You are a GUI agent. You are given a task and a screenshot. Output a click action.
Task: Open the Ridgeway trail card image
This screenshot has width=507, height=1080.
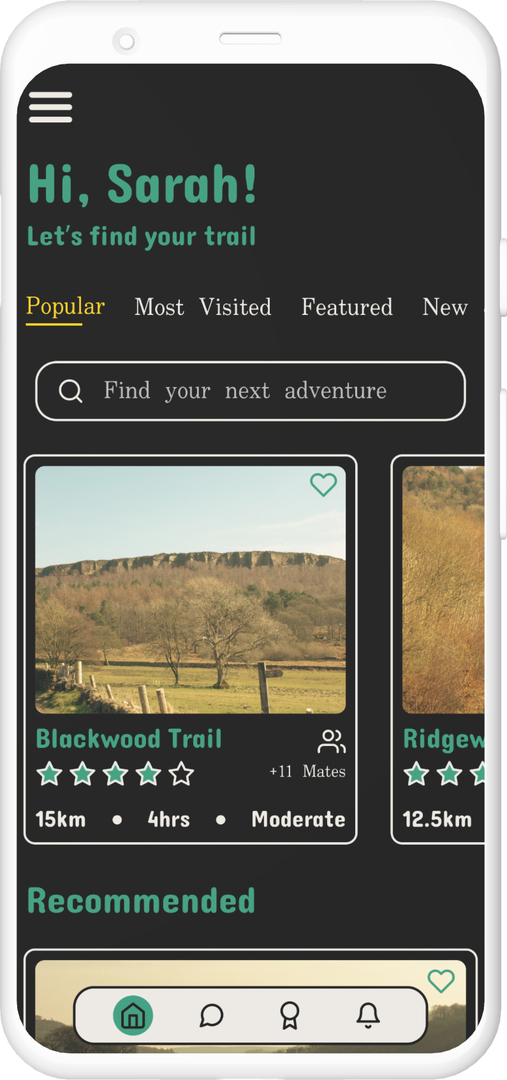click(x=443, y=590)
